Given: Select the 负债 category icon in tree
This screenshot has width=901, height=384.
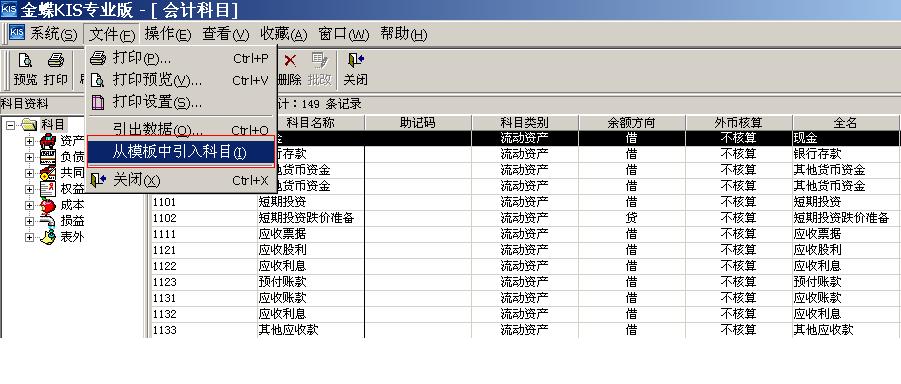Looking at the screenshot, I should pos(48,157).
